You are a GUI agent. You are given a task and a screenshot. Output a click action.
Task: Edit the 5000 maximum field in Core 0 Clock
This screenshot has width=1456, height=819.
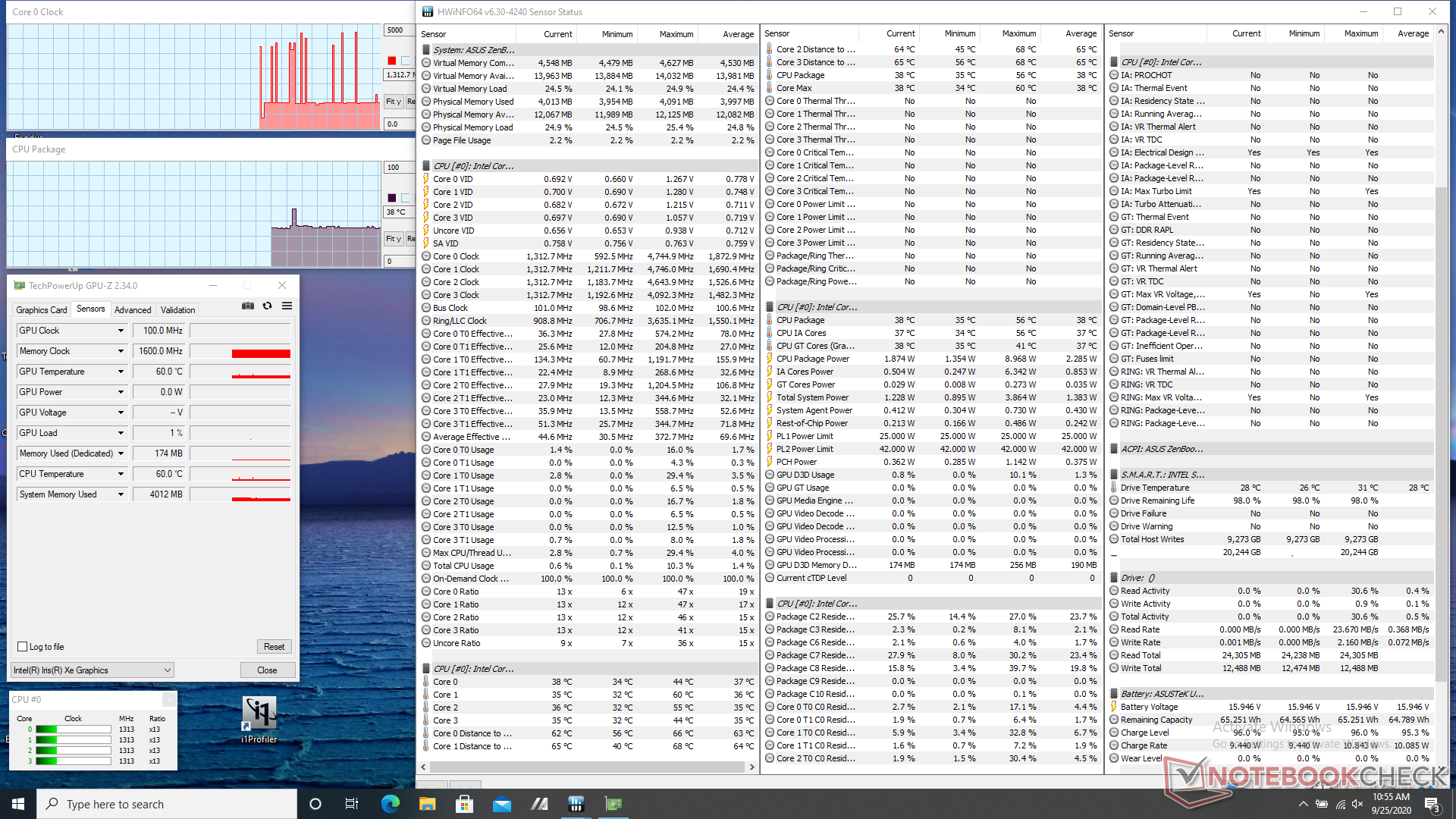[399, 30]
